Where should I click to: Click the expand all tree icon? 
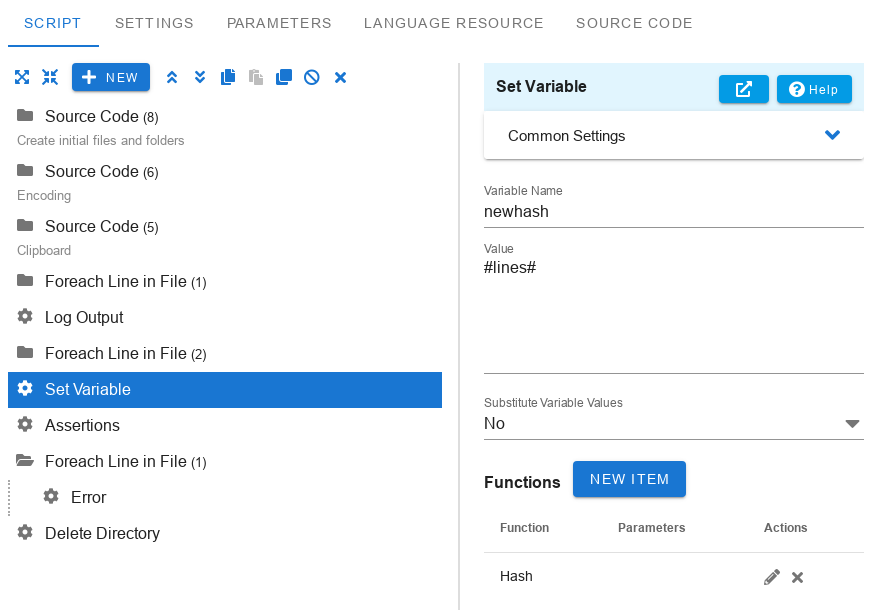point(22,77)
